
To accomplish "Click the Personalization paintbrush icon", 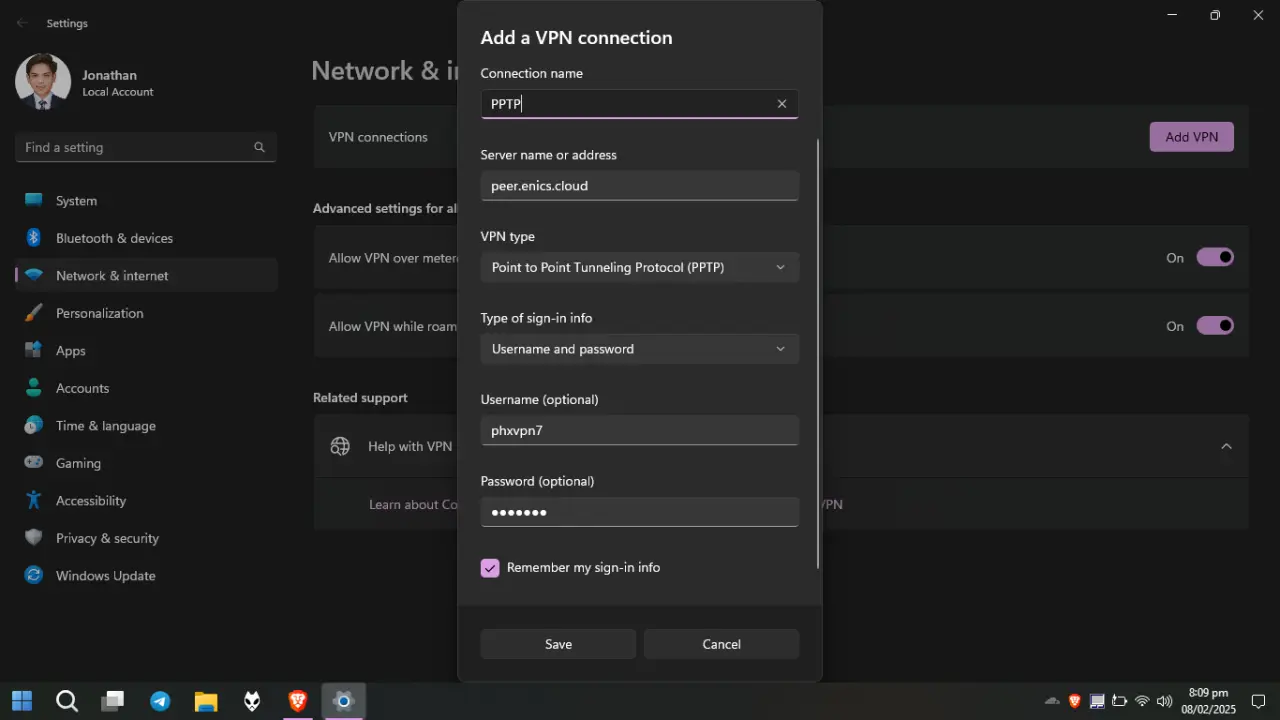I will (x=34, y=313).
